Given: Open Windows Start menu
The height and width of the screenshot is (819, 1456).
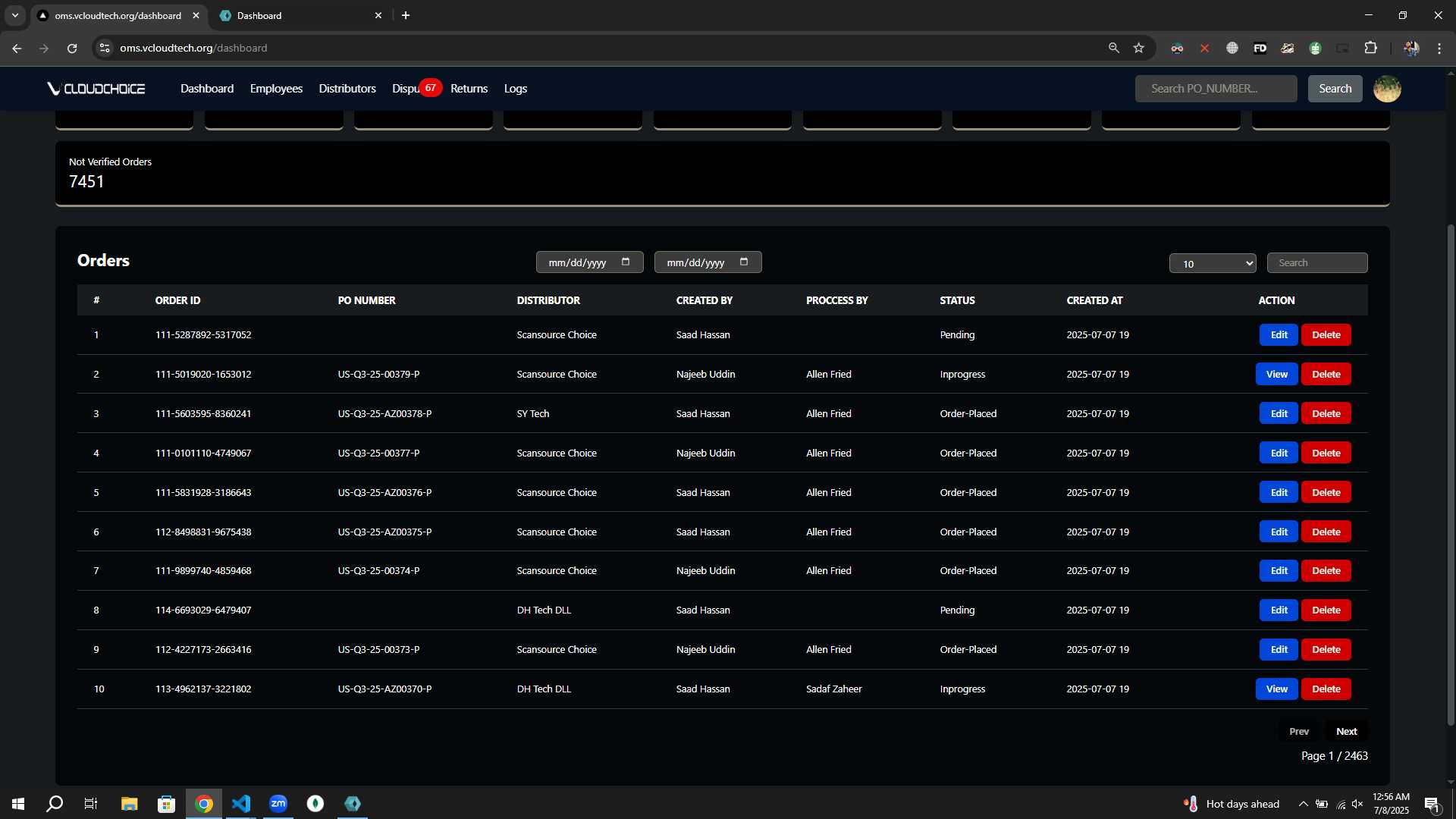Looking at the screenshot, I should tap(18, 804).
